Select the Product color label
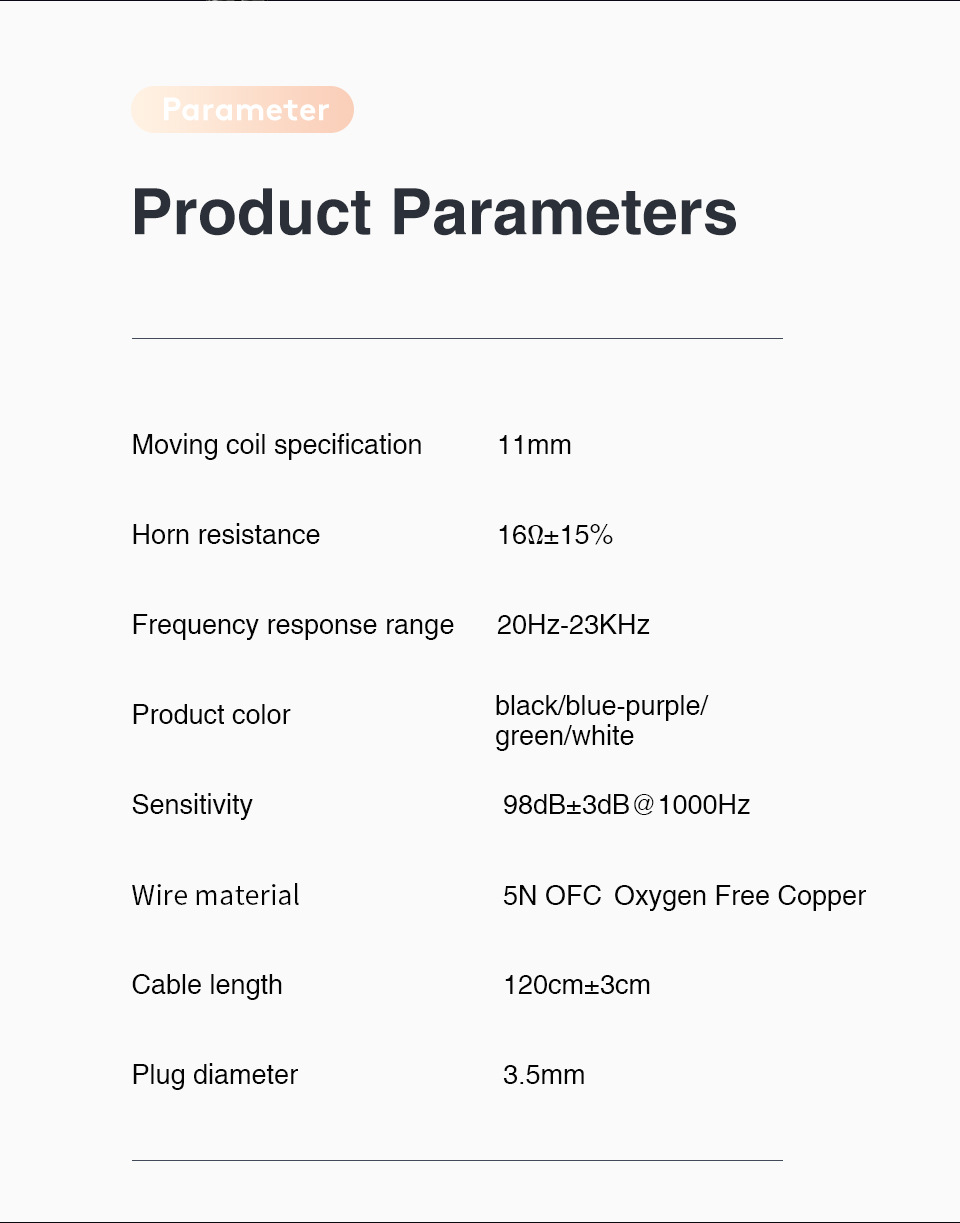Image resolution: width=960 pixels, height=1223 pixels. click(x=211, y=715)
